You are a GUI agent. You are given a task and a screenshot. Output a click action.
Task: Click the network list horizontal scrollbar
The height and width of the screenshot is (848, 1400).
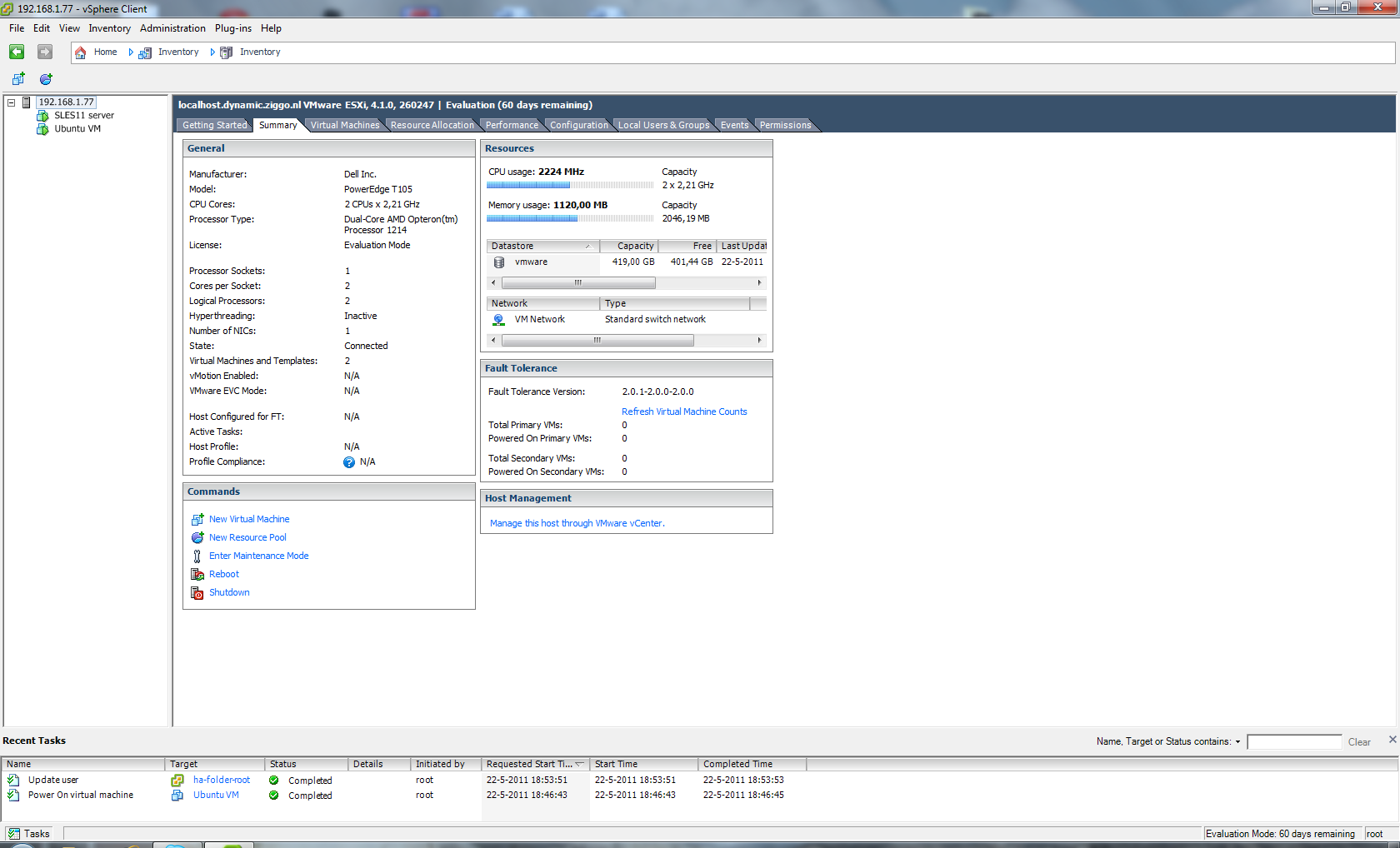[626, 341]
